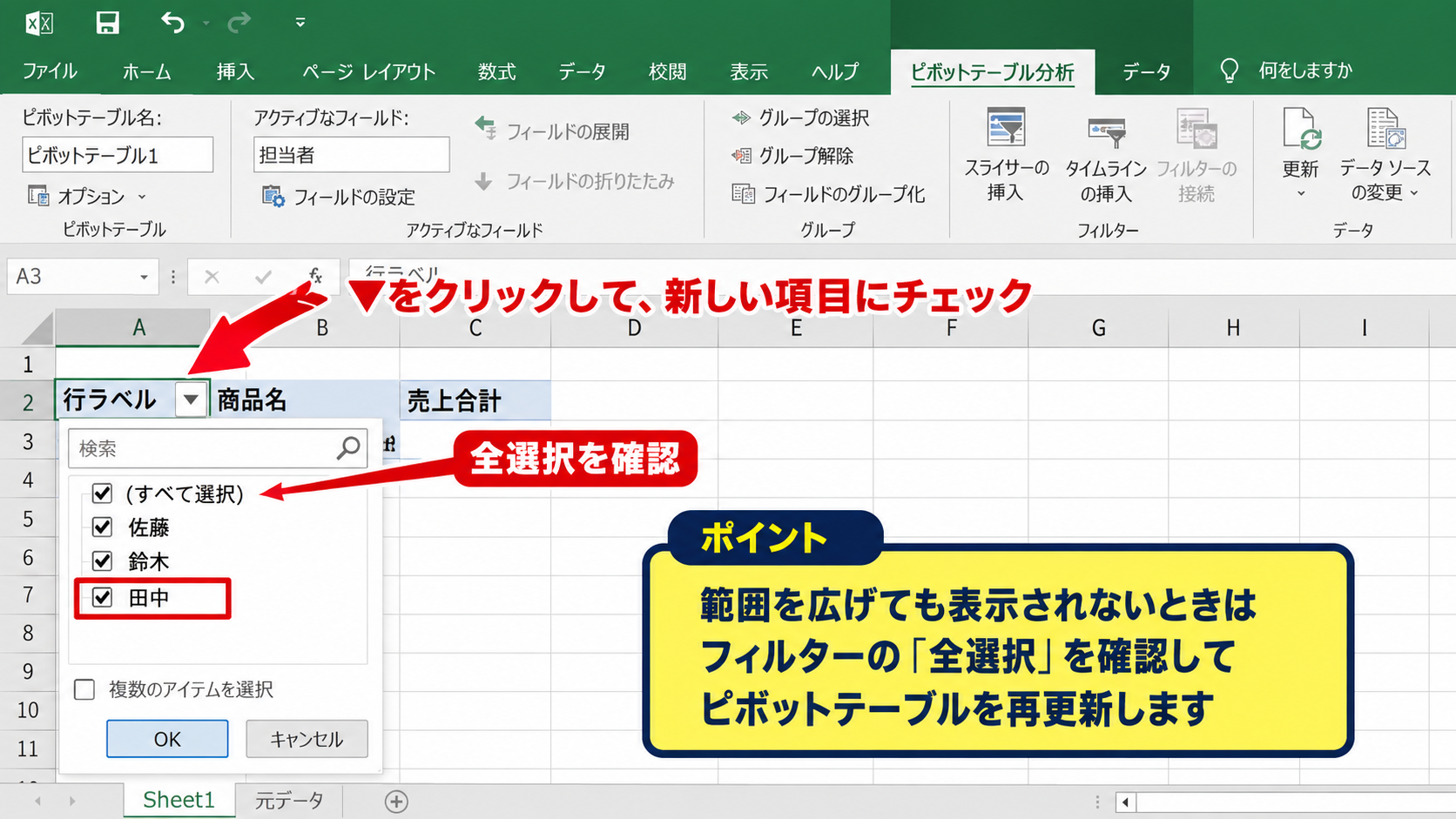Switch to the 元データ sheet tab

click(289, 801)
